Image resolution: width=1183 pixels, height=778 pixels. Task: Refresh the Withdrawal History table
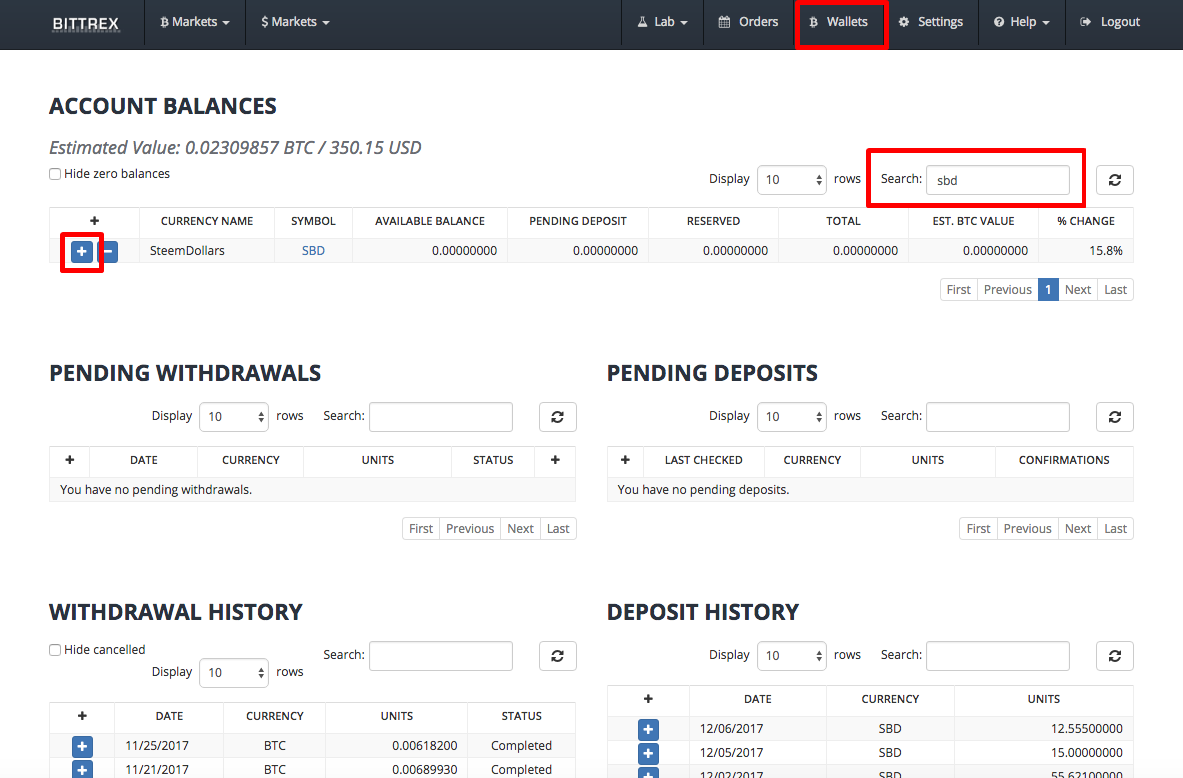(558, 656)
